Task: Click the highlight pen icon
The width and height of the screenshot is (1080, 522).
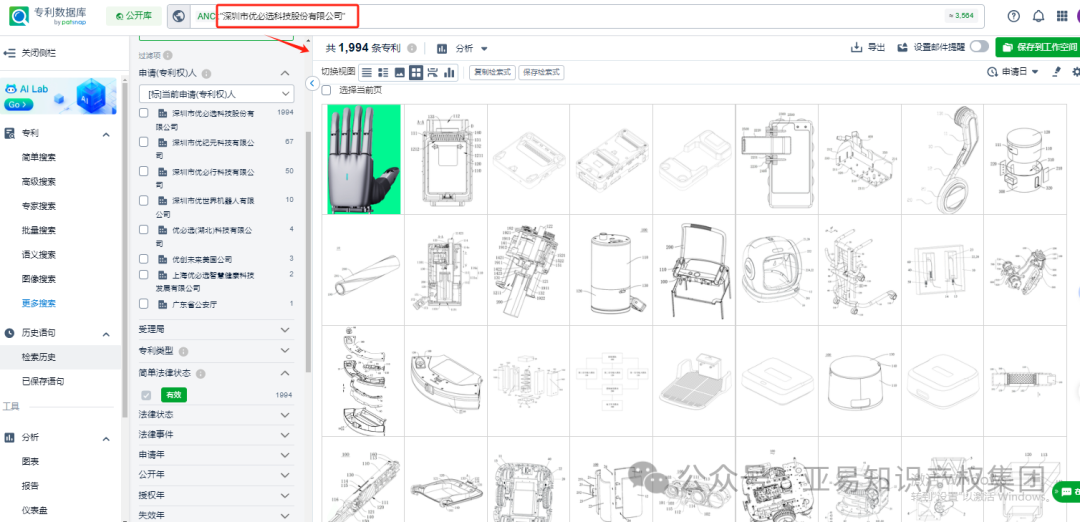Action: tap(1058, 72)
